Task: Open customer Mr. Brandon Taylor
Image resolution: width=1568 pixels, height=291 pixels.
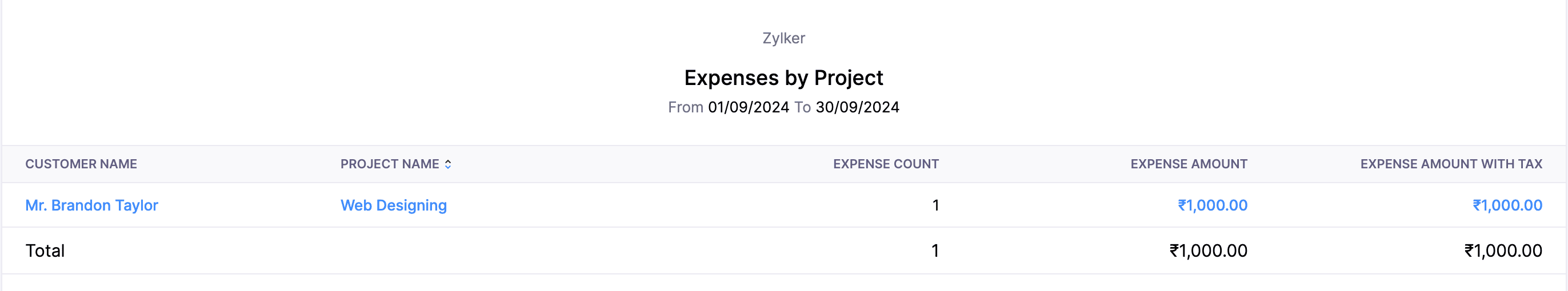Action: pyautogui.click(x=91, y=205)
